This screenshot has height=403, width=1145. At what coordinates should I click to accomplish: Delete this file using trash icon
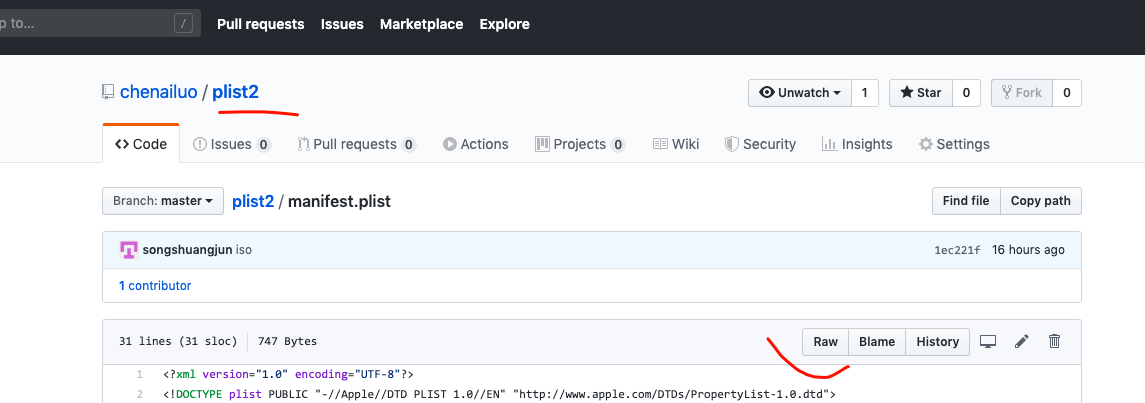[x=1054, y=342]
